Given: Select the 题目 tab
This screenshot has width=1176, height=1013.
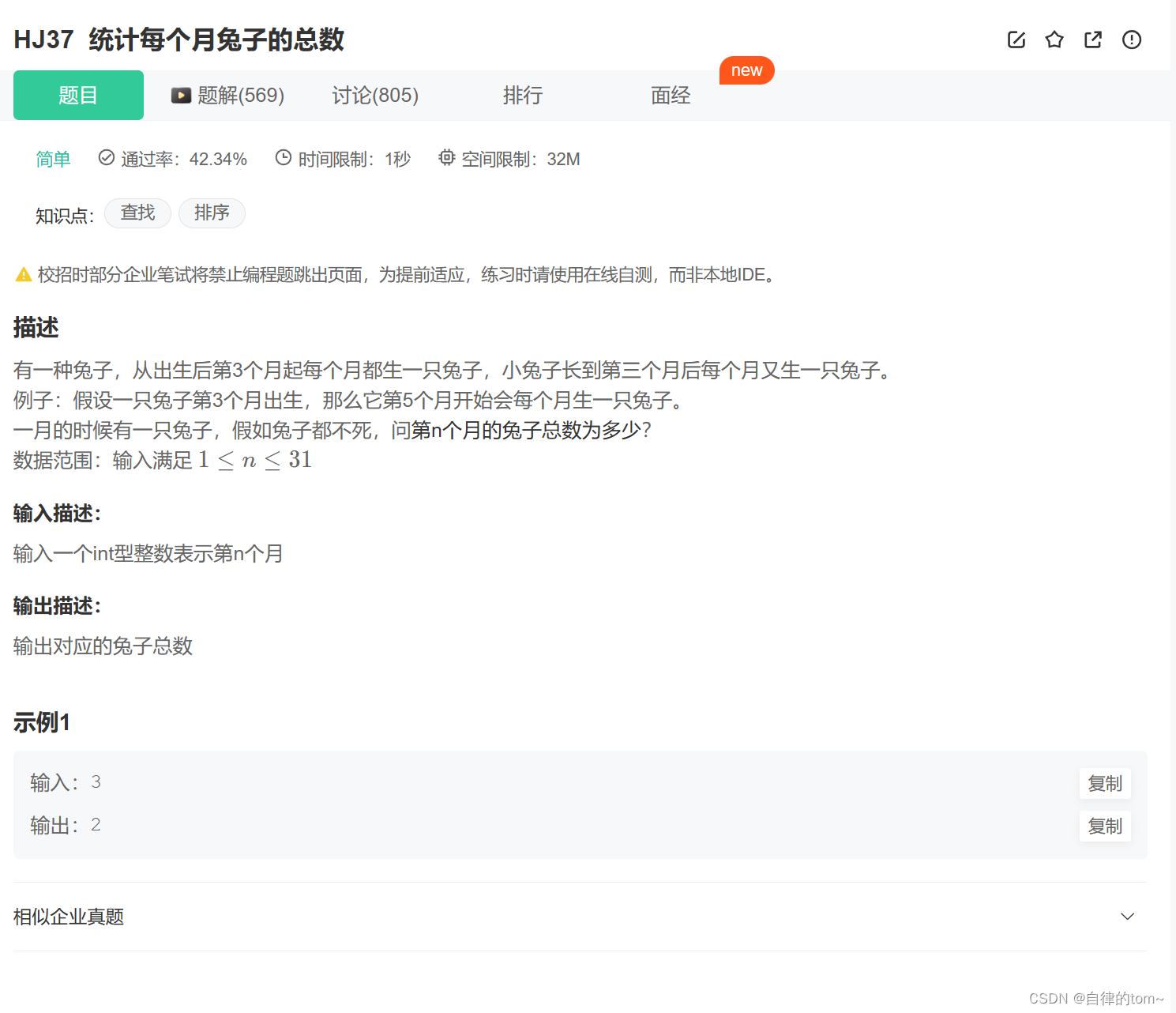Looking at the screenshot, I should point(78,96).
